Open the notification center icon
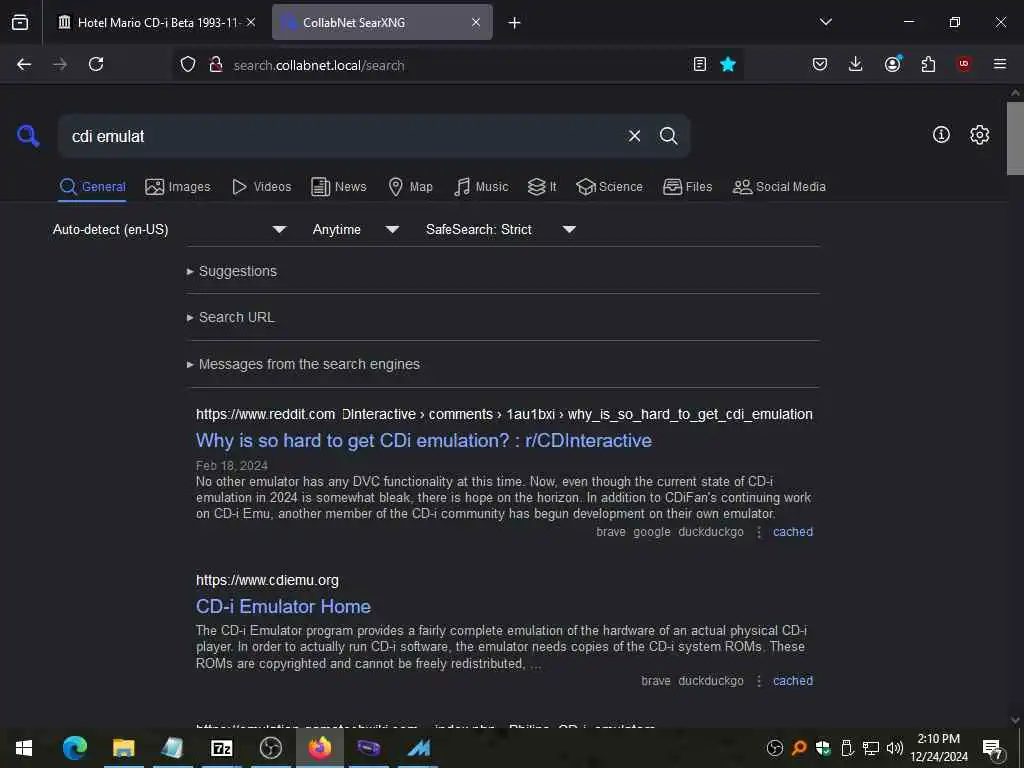The width and height of the screenshot is (1024, 768). [993, 748]
